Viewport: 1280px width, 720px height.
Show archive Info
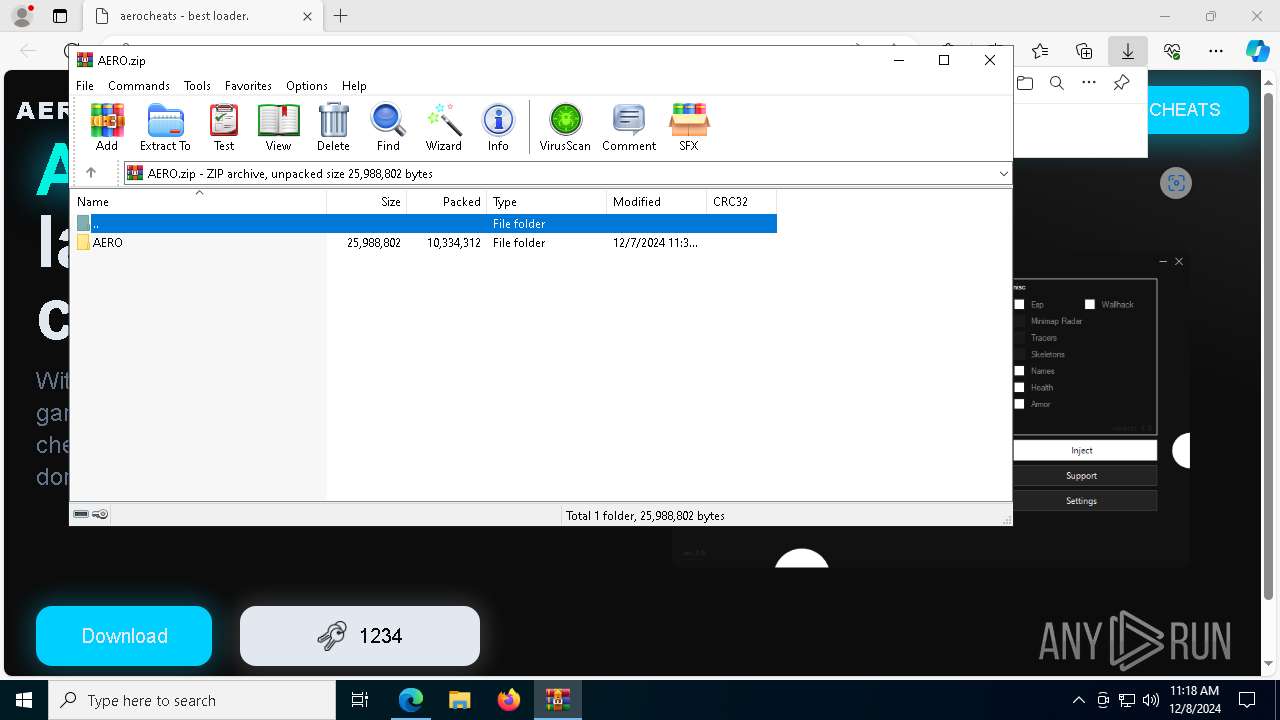pos(498,127)
